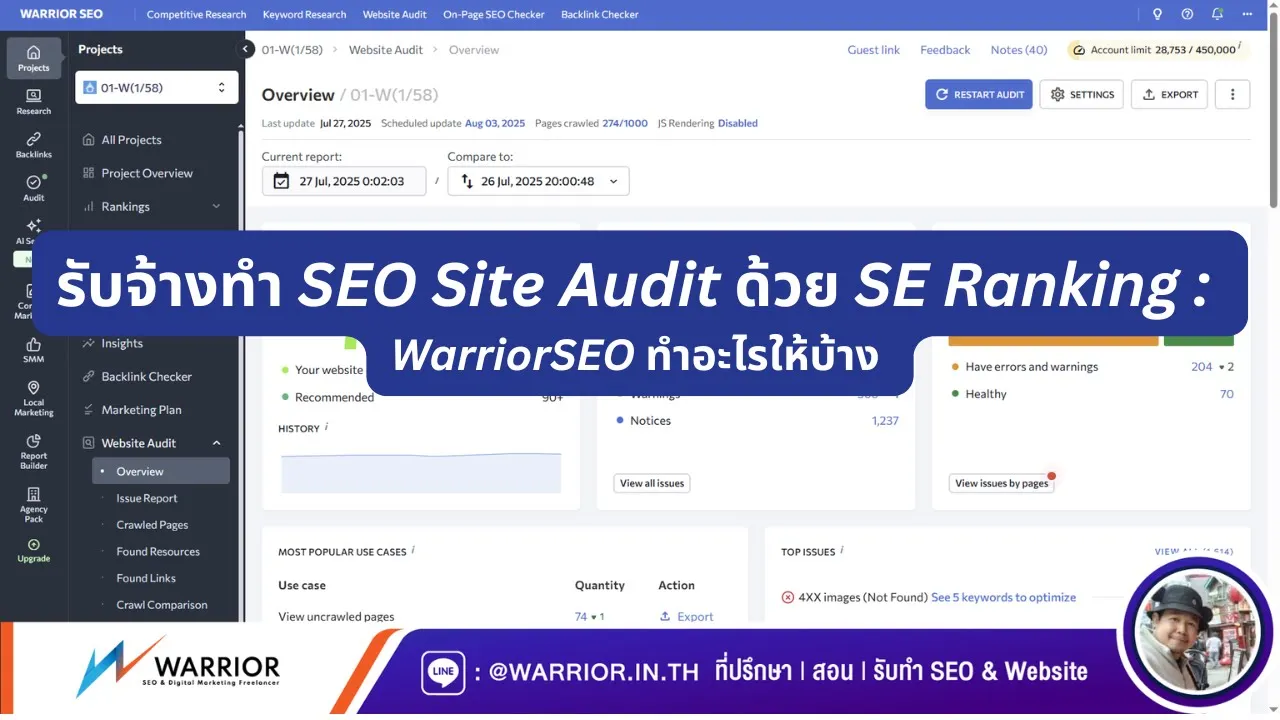Viewport: 1280px width, 720px height.
Task: Open Keyword Research in the top menu
Action: (x=304, y=14)
